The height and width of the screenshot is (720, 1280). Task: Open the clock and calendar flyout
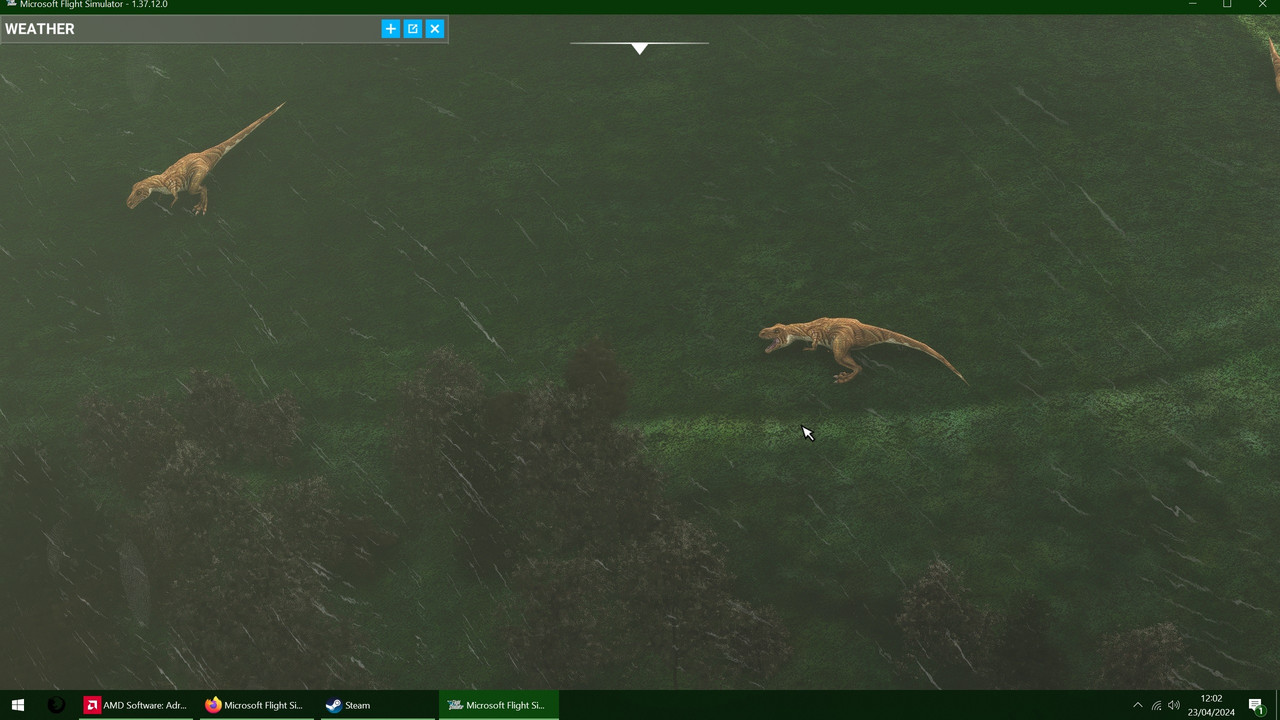coord(1212,705)
